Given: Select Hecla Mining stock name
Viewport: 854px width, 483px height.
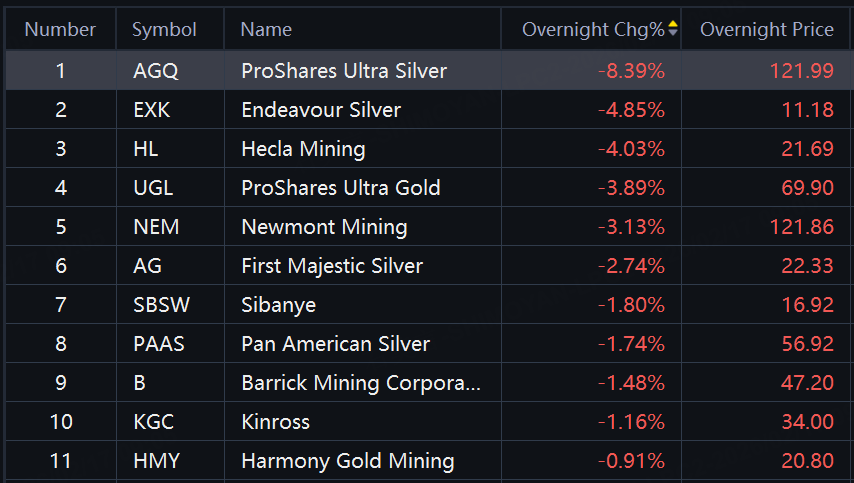Looking at the screenshot, I should click(303, 149).
